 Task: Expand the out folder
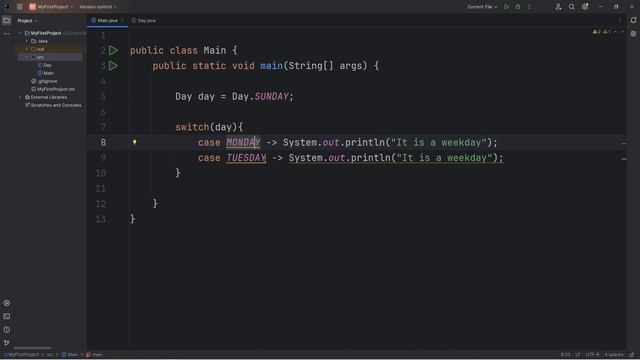(27, 49)
